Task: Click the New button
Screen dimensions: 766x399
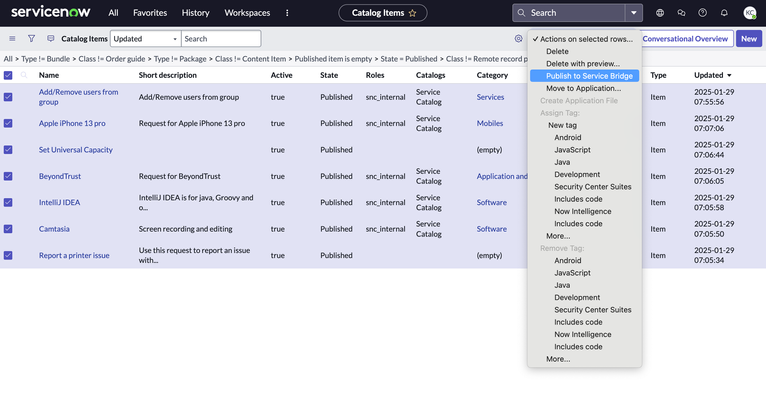Action: (x=749, y=39)
